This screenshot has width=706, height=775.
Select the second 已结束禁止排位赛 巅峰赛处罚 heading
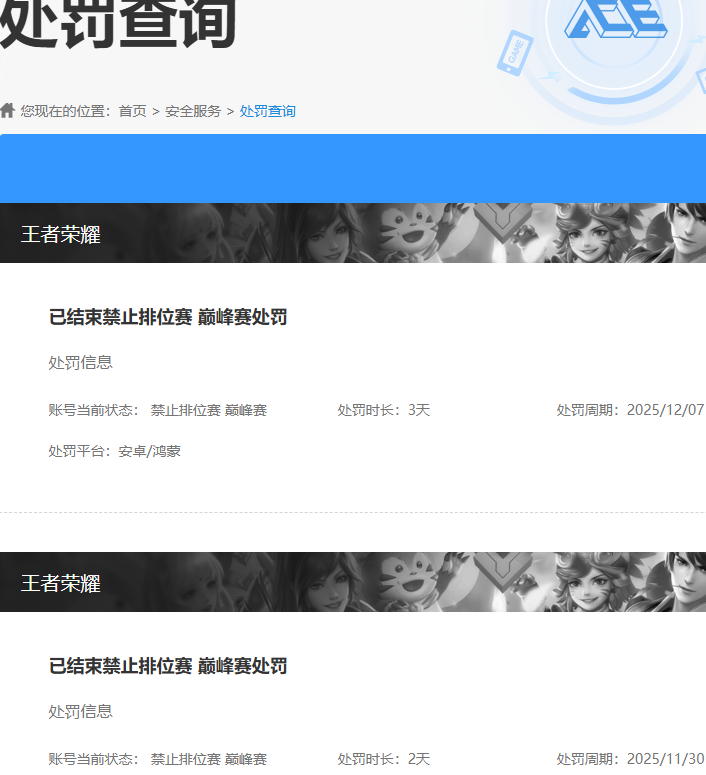click(168, 666)
